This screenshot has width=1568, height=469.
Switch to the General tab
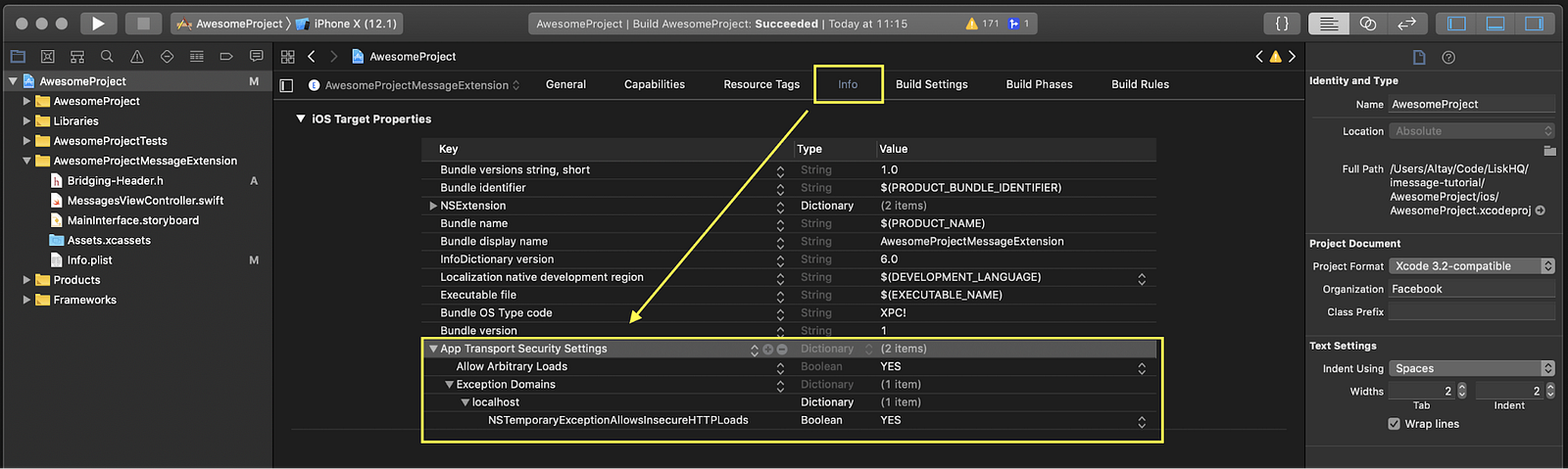(x=565, y=84)
